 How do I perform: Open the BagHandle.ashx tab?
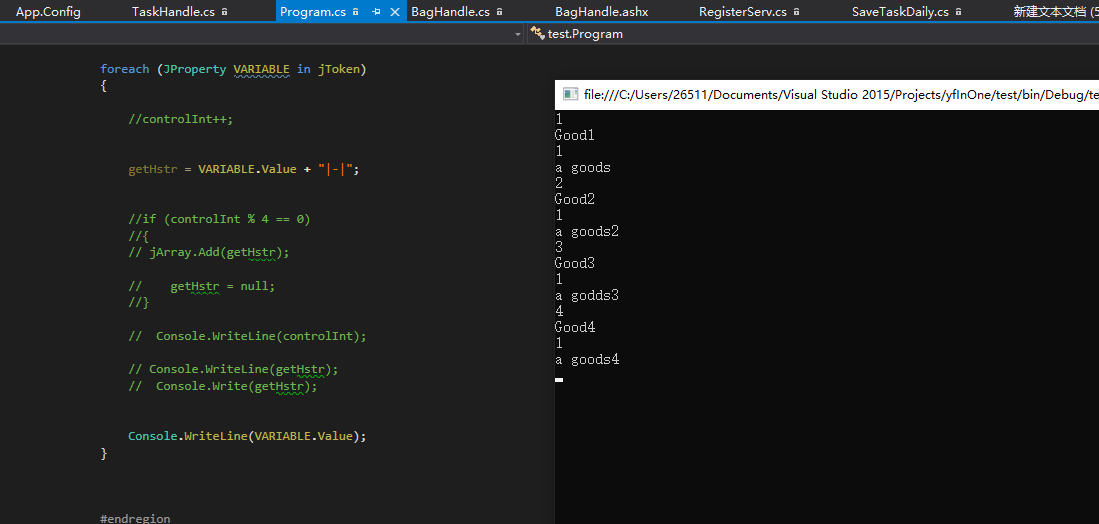[x=601, y=12]
